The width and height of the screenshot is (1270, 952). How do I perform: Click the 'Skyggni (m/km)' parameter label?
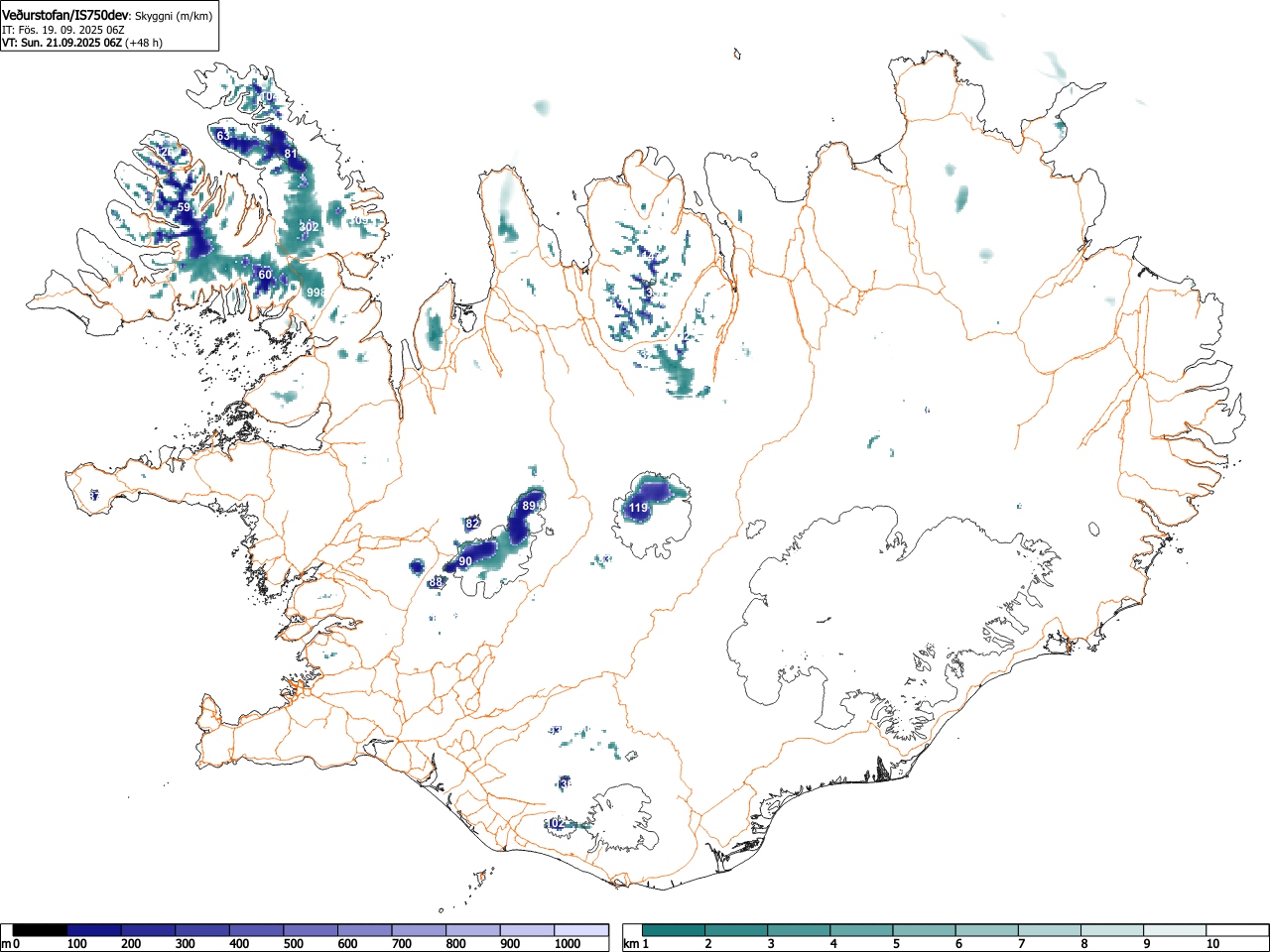point(173,16)
